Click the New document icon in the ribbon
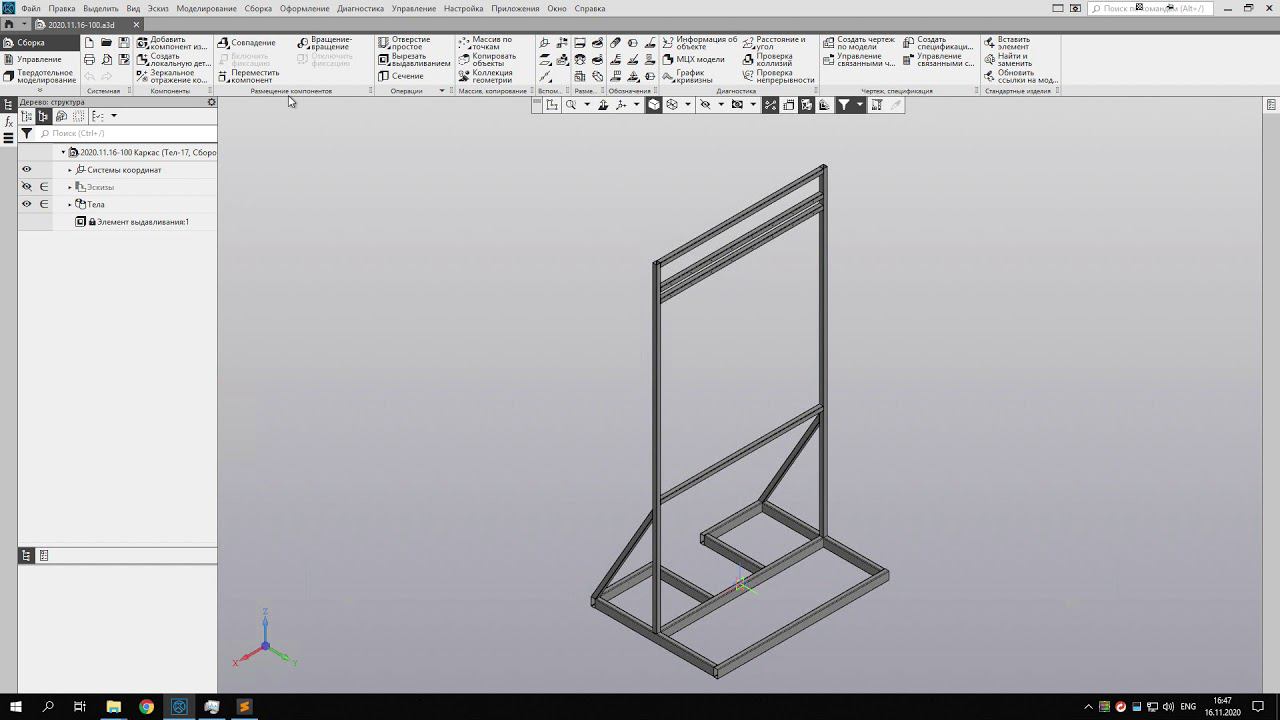This screenshot has height=720, width=1280. click(89, 43)
